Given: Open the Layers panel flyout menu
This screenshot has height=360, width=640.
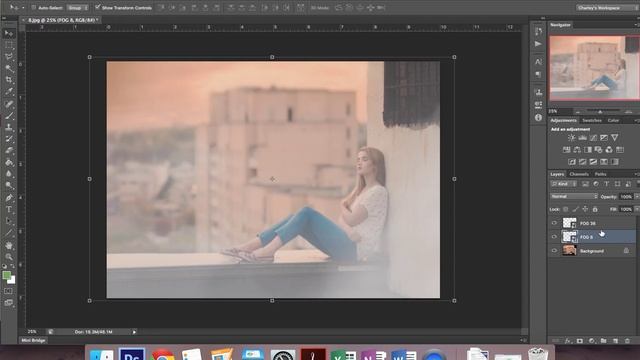Looking at the screenshot, I should click(637, 174).
